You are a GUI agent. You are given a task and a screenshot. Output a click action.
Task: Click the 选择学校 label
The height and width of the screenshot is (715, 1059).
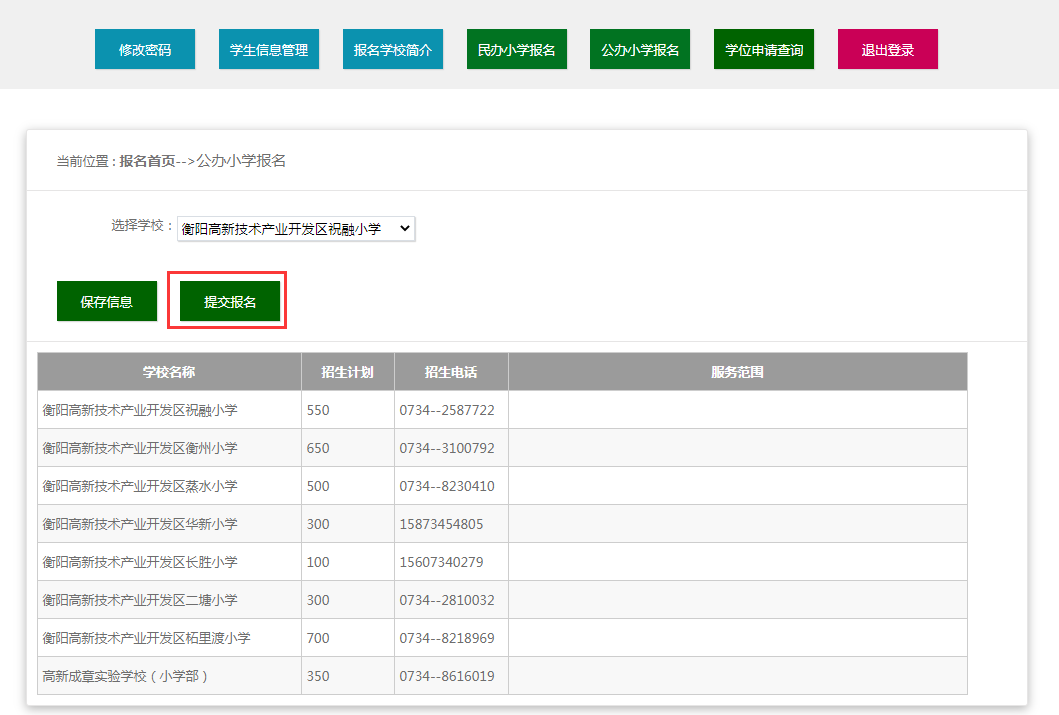pos(141,225)
